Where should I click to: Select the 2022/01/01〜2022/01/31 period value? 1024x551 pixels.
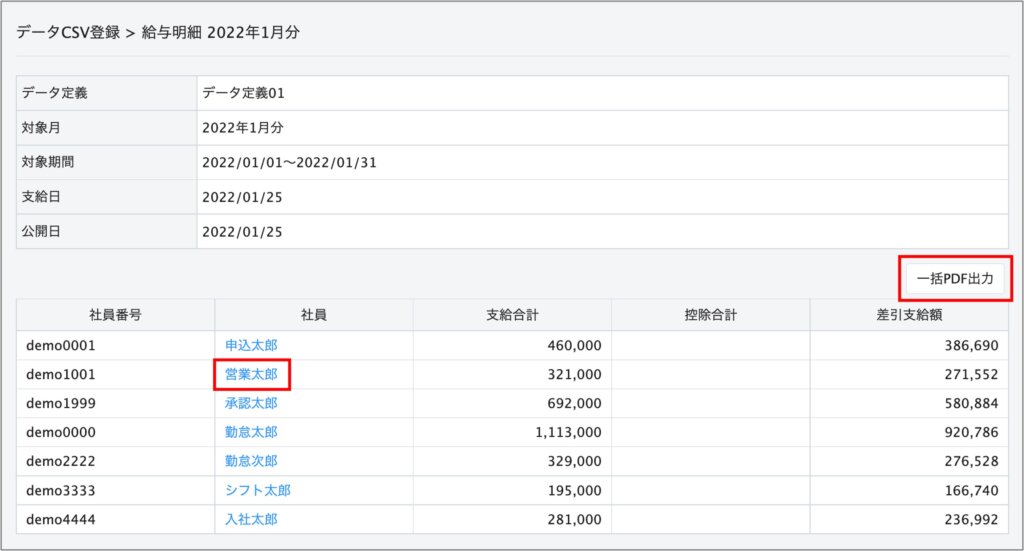[288, 162]
